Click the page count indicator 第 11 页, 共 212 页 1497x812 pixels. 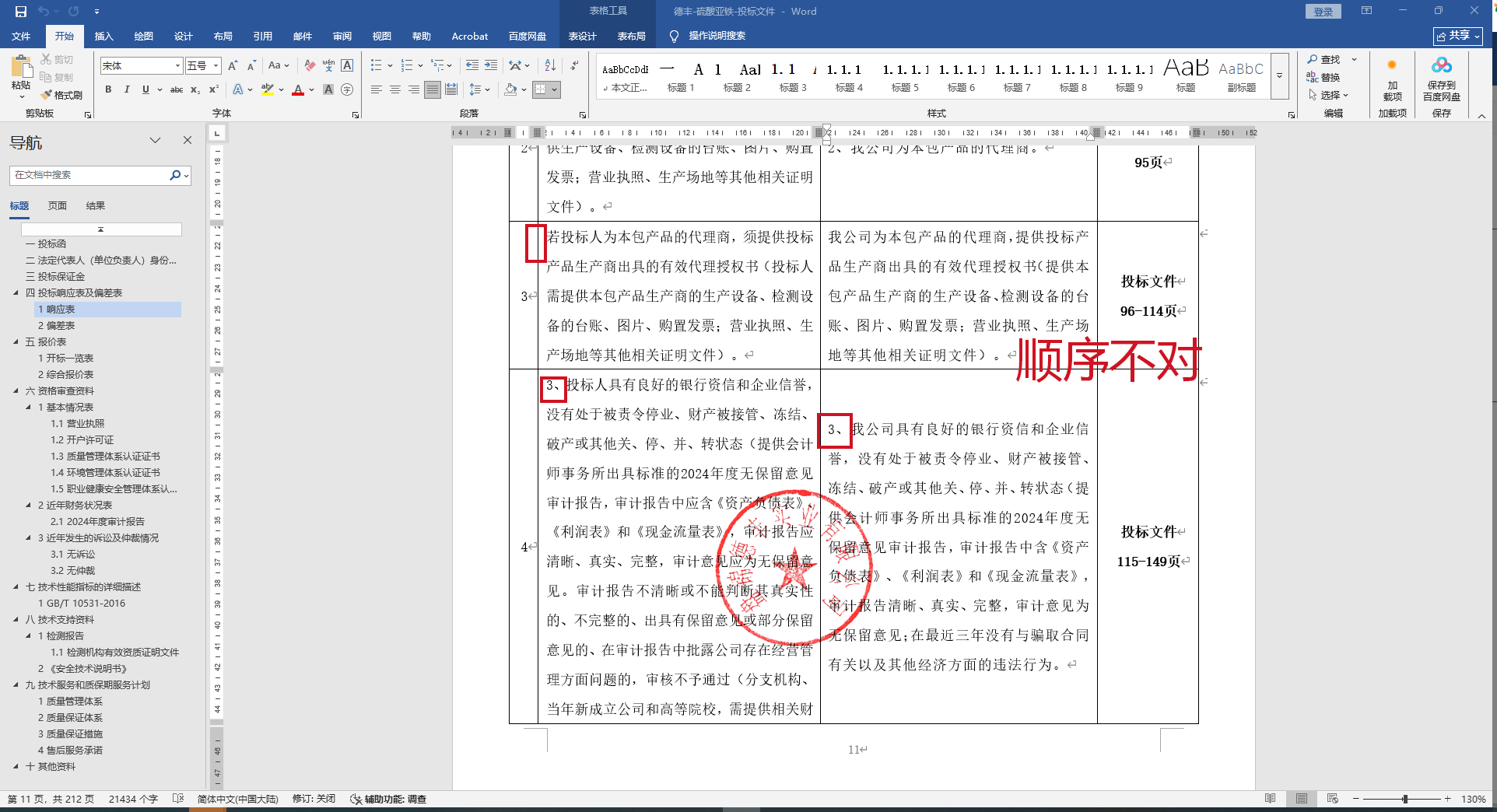pyautogui.click(x=51, y=799)
